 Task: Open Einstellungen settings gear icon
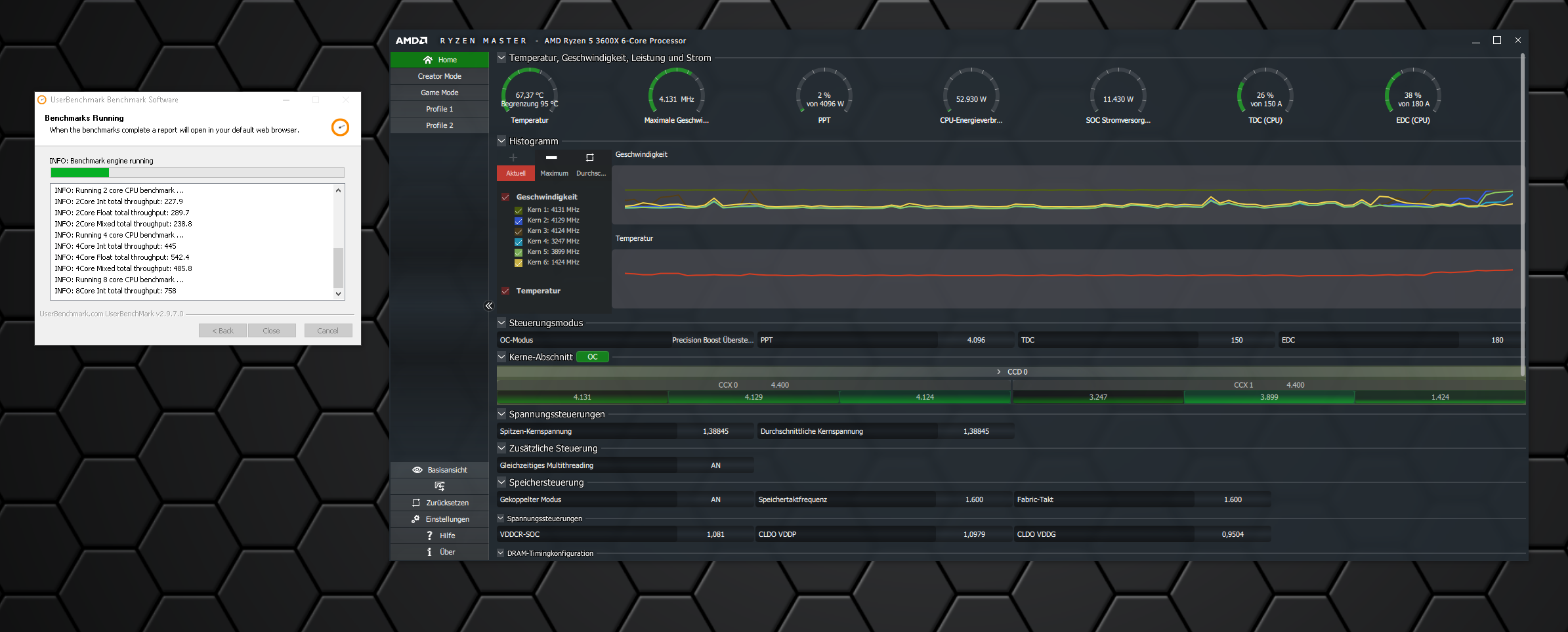pos(415,519)
